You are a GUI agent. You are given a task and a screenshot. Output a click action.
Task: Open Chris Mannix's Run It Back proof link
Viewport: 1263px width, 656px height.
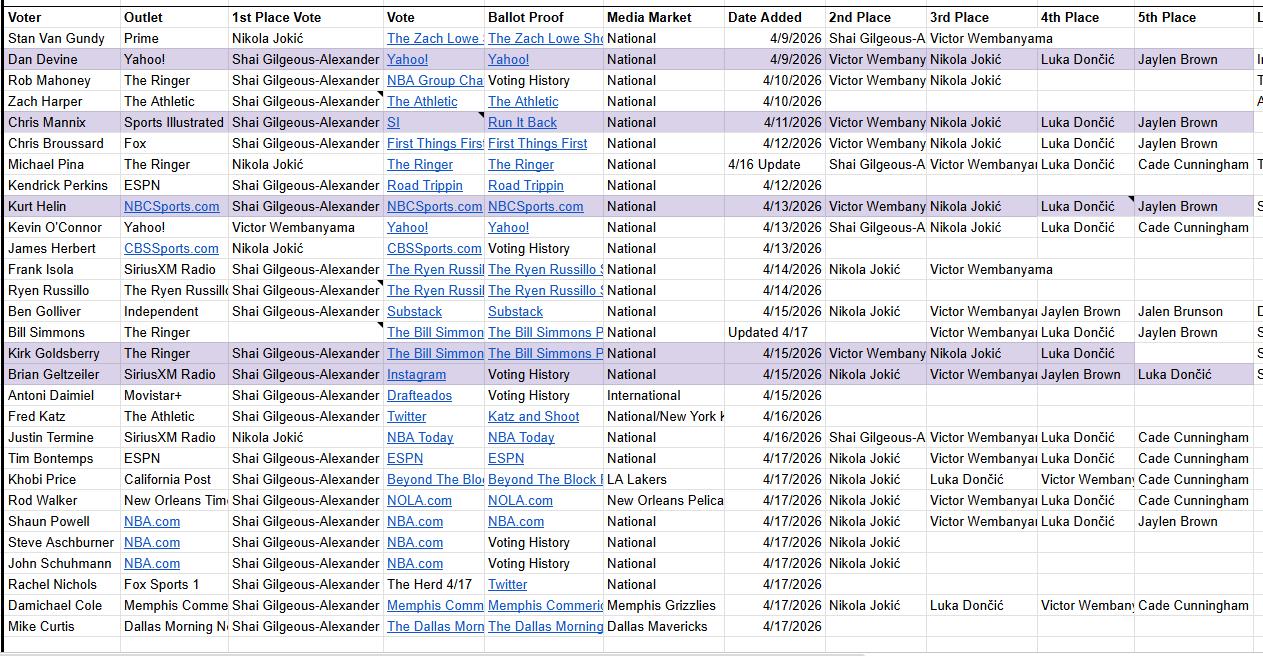point(522,123)
